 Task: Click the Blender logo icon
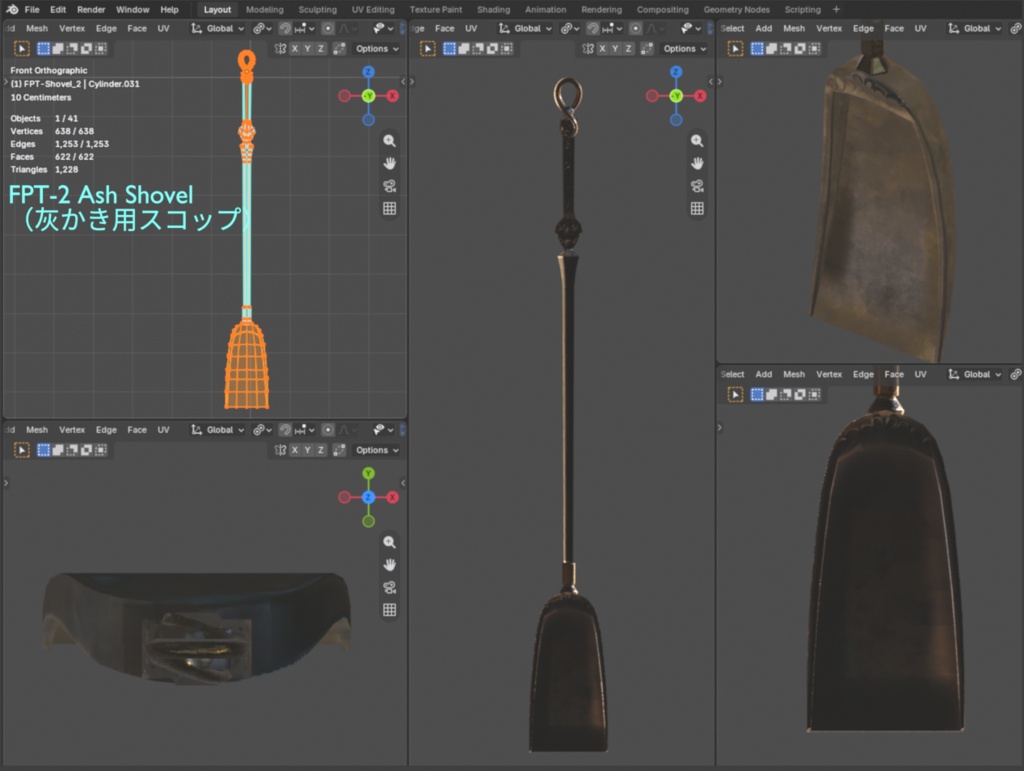tap(12, 9)
